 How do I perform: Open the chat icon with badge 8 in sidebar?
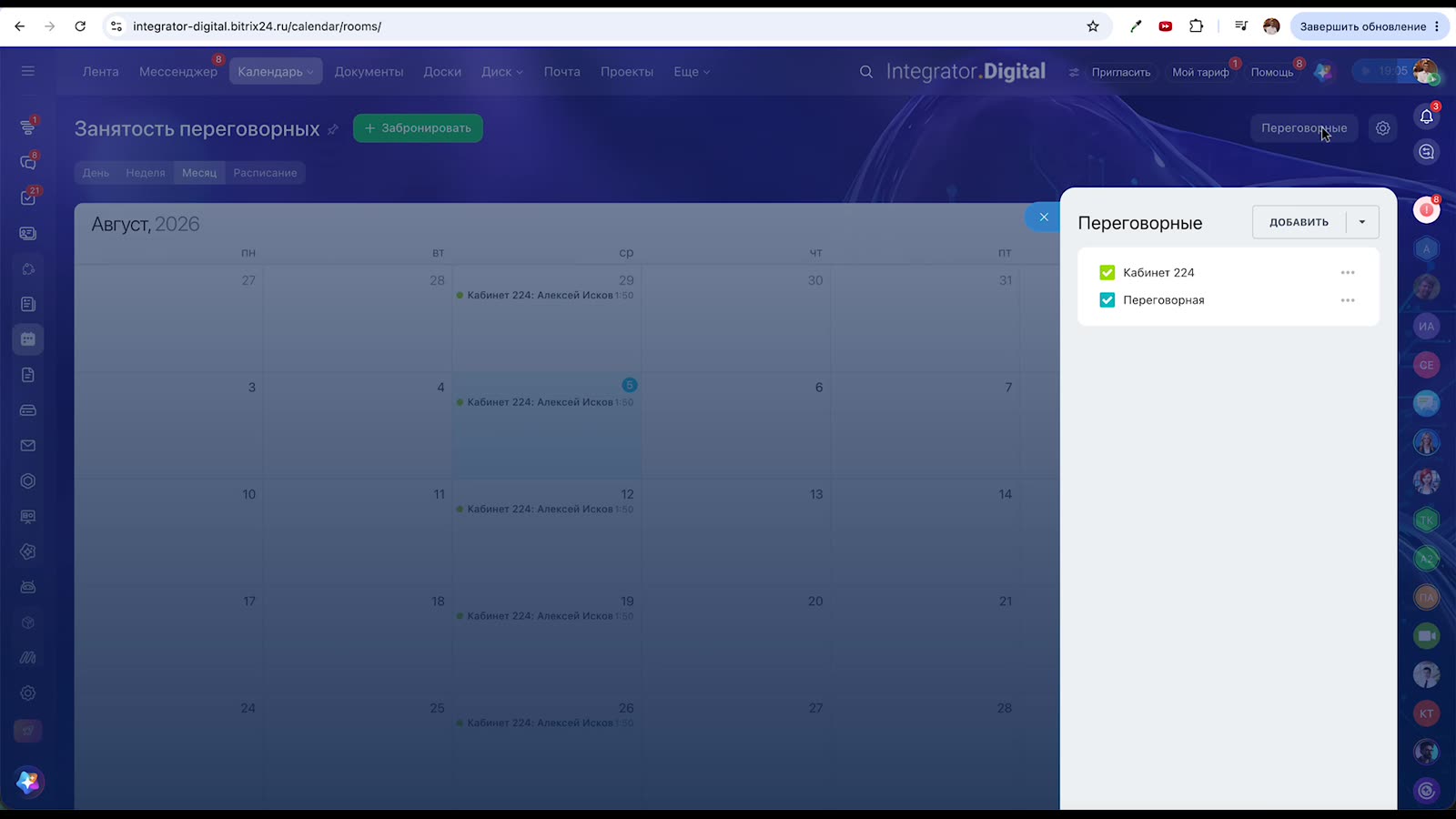(x=28, y=162)
